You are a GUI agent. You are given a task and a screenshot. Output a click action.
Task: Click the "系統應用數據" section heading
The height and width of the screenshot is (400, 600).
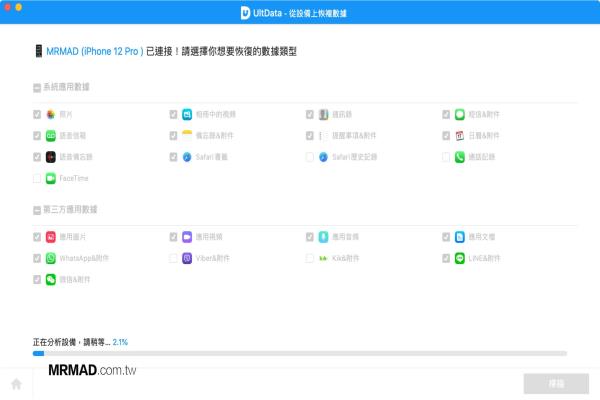pos(66,87)
